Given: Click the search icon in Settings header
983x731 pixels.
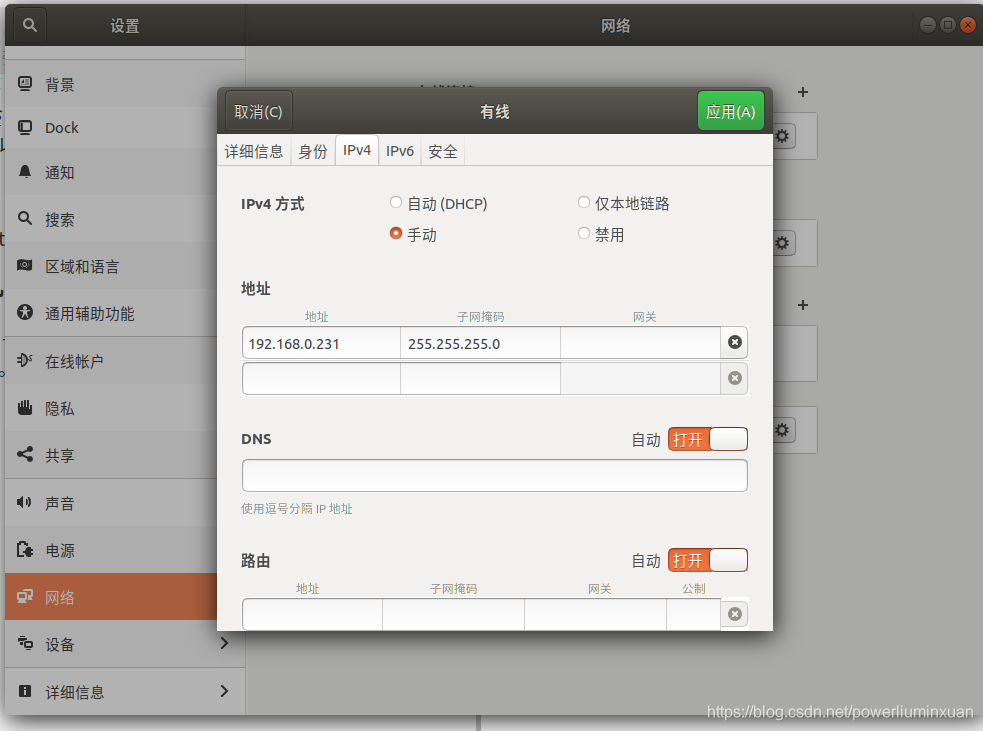Looking at the screenshot, I should 29,25.
